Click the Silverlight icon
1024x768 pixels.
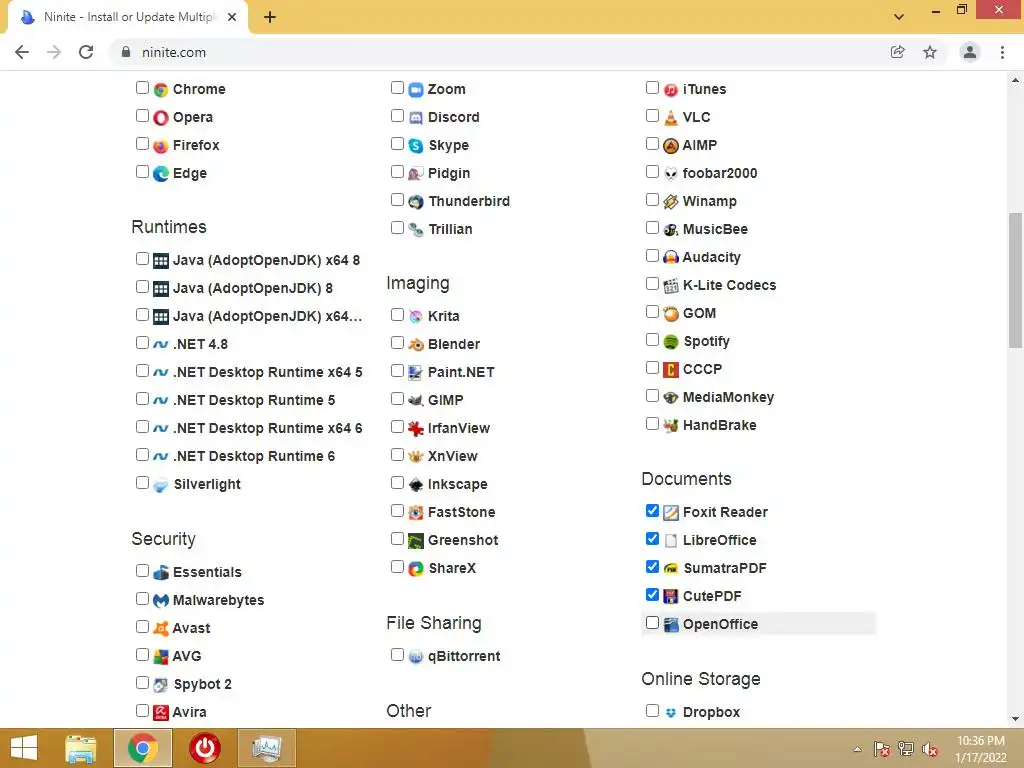161,485
